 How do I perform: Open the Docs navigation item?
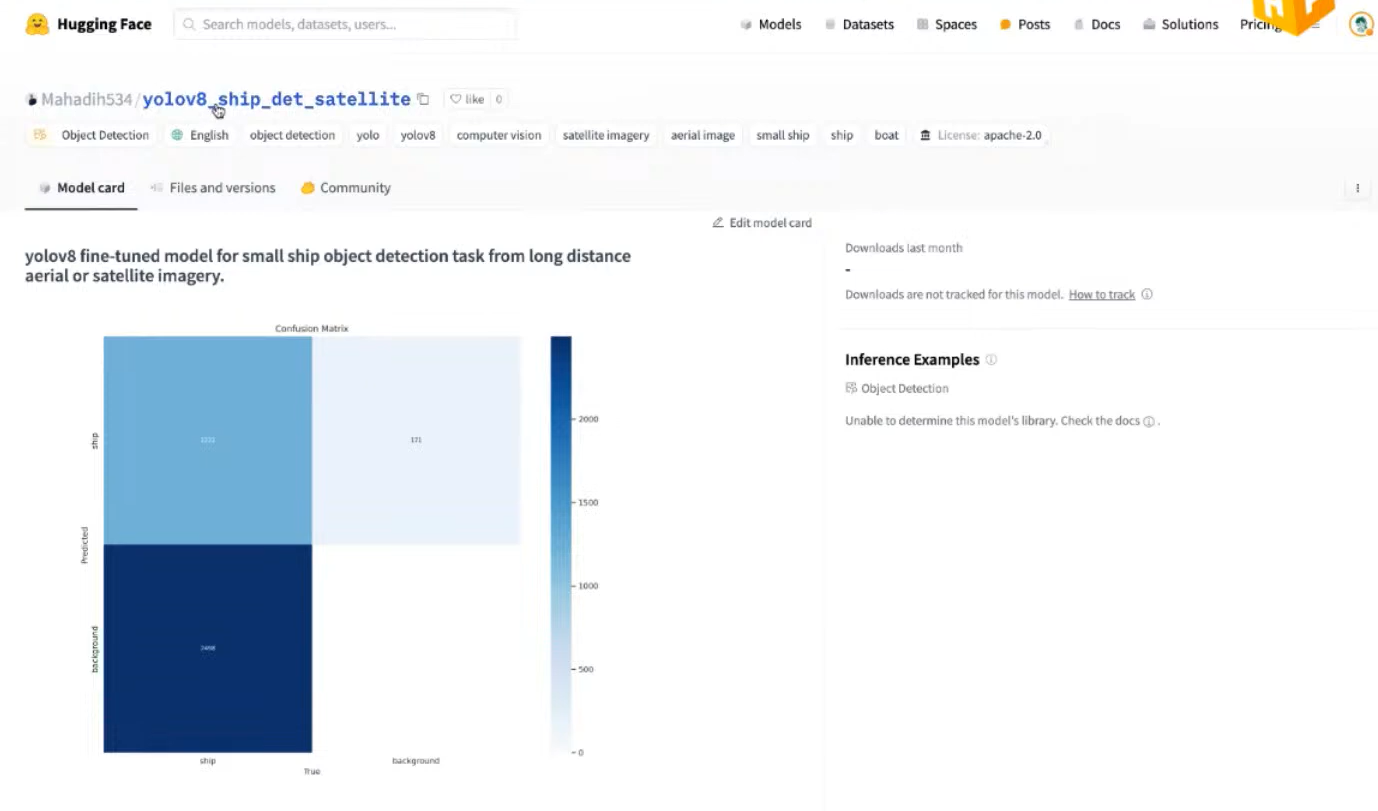pos(1097,24)
